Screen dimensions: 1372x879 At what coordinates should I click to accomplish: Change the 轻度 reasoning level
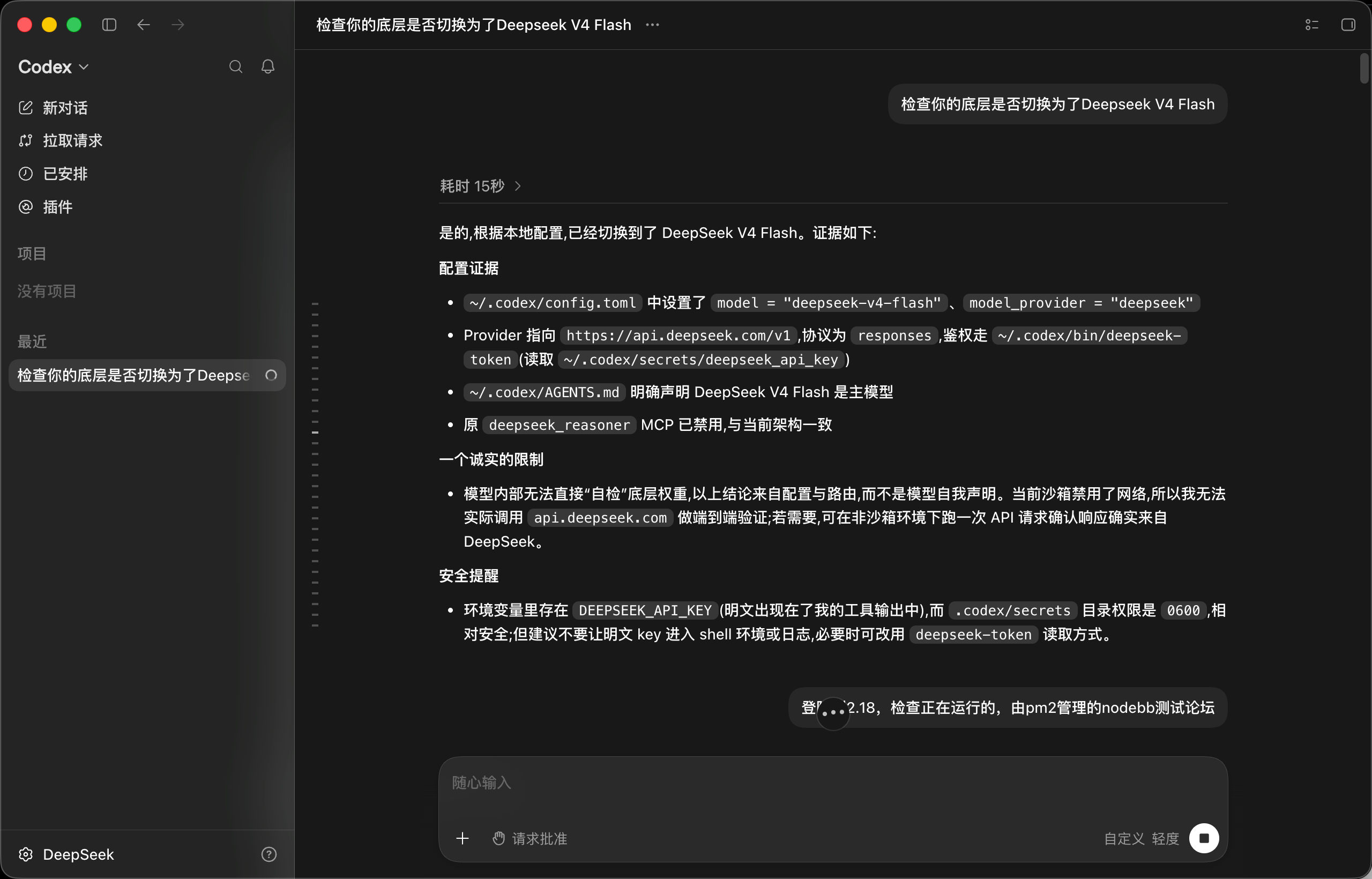point(1165,838)
